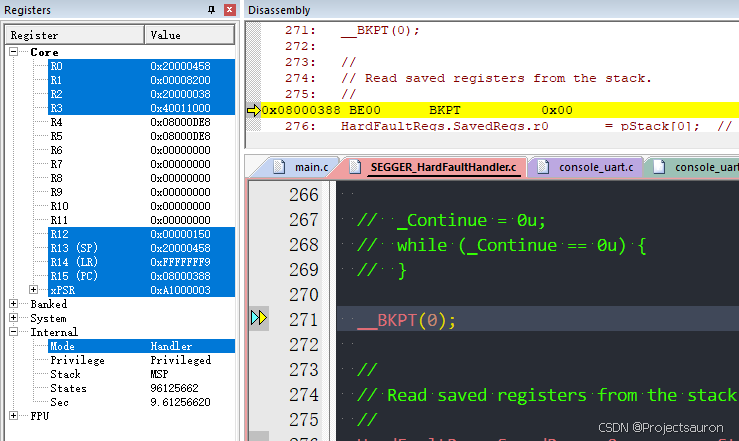This screenshot has width=739, height=441.
Task: Collapse the Internal register group
Action: [x=15, y=332]
